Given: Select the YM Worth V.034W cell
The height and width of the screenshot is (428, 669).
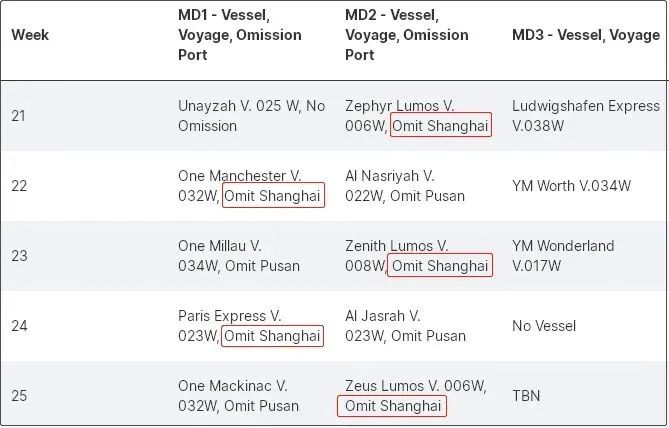Looking at the screenshot, I should click(571, 186).
